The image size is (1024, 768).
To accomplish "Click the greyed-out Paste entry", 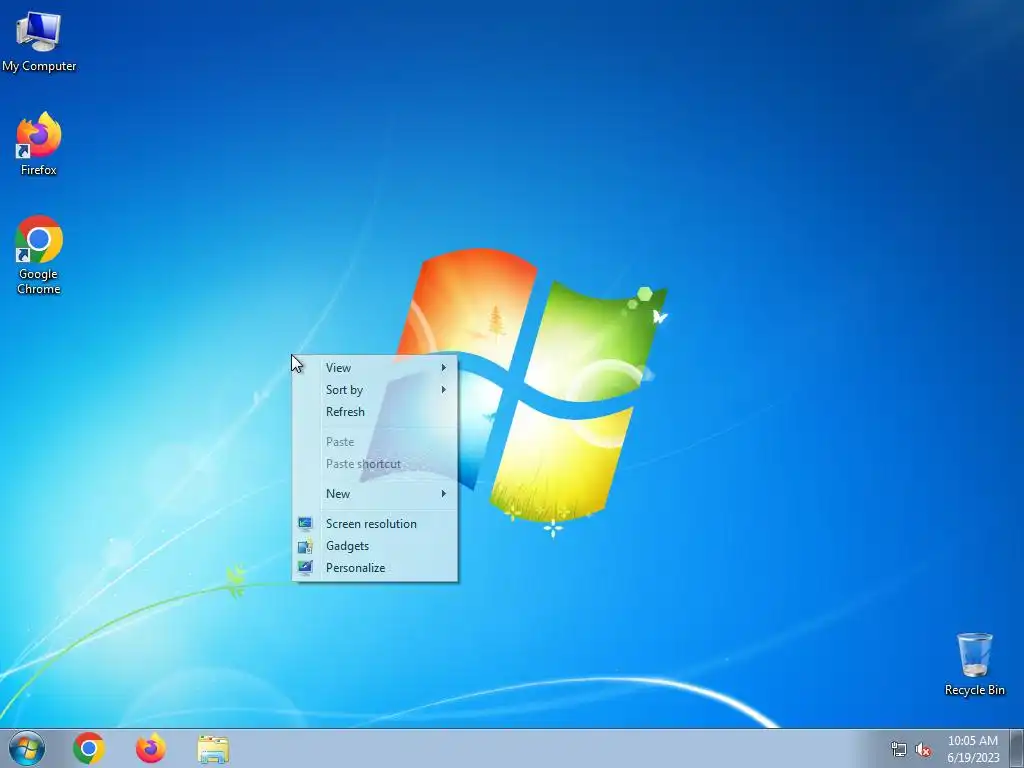I will tap(375, 442).
